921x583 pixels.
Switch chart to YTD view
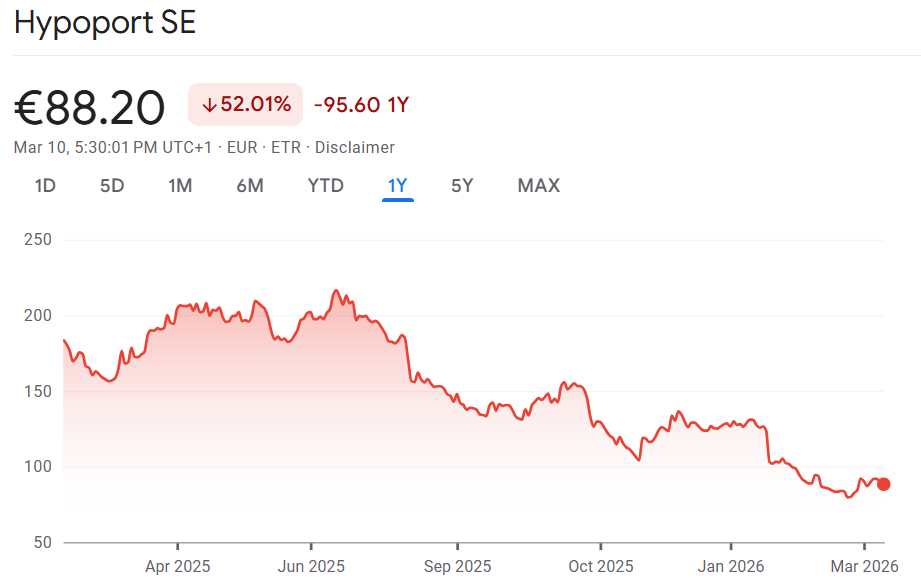pyautogui.click(x=326, y=185)
